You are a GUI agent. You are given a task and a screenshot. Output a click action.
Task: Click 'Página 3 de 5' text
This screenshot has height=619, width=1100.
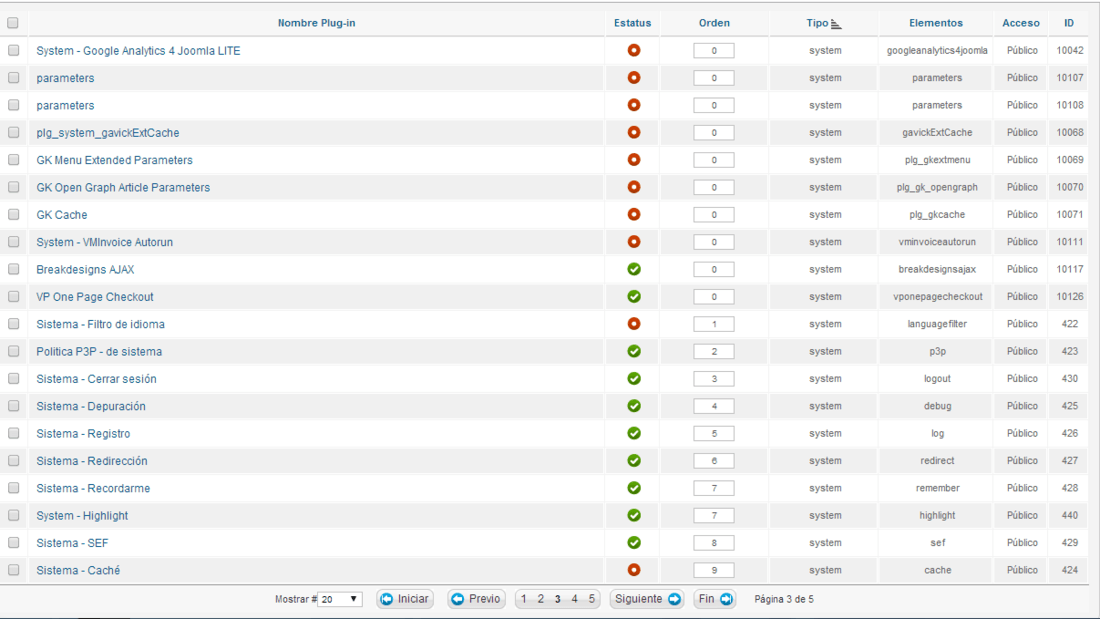pos(784,599)
